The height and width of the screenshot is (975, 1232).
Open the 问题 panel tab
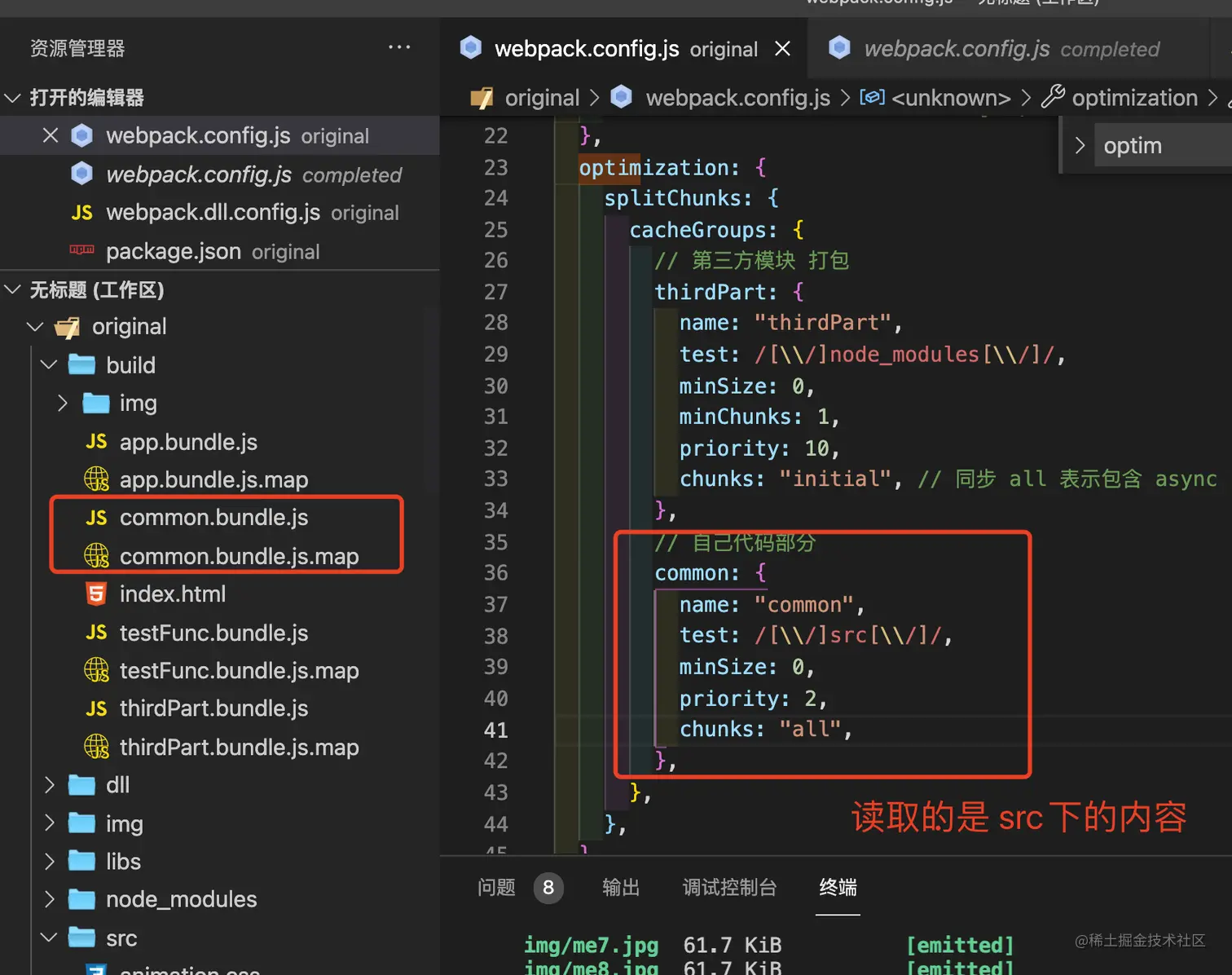(496, 887)
